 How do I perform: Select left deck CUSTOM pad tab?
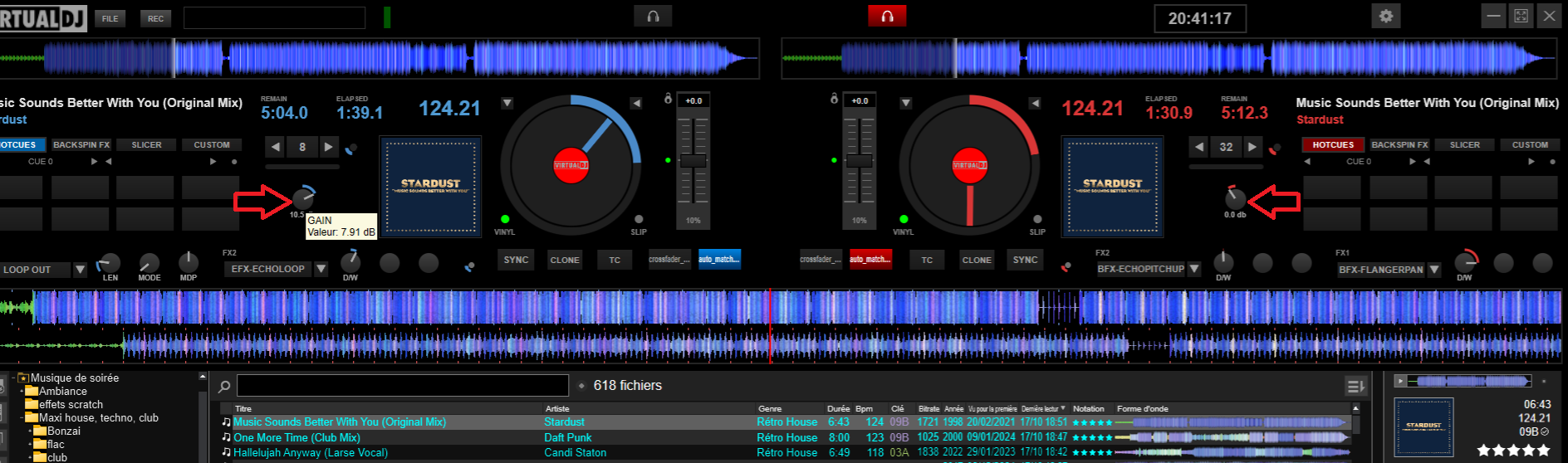coord(212,144)
